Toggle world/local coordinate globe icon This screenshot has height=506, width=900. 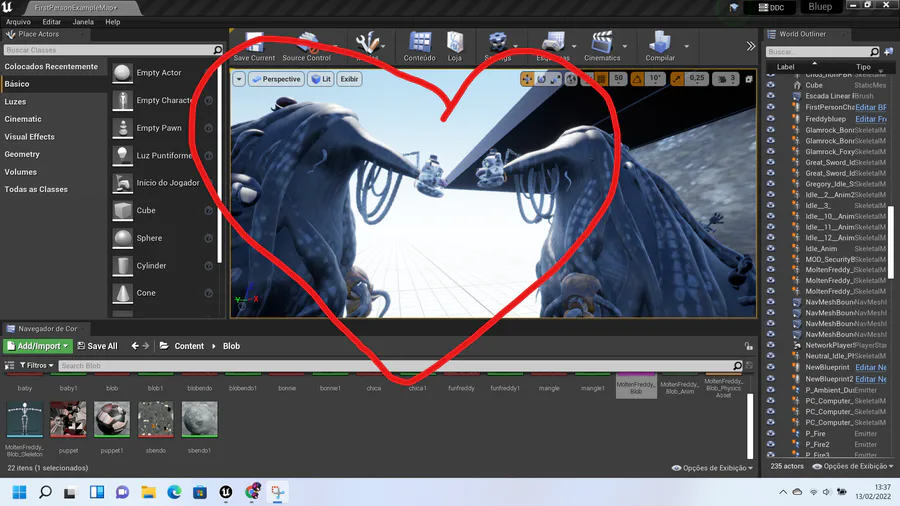571,79
